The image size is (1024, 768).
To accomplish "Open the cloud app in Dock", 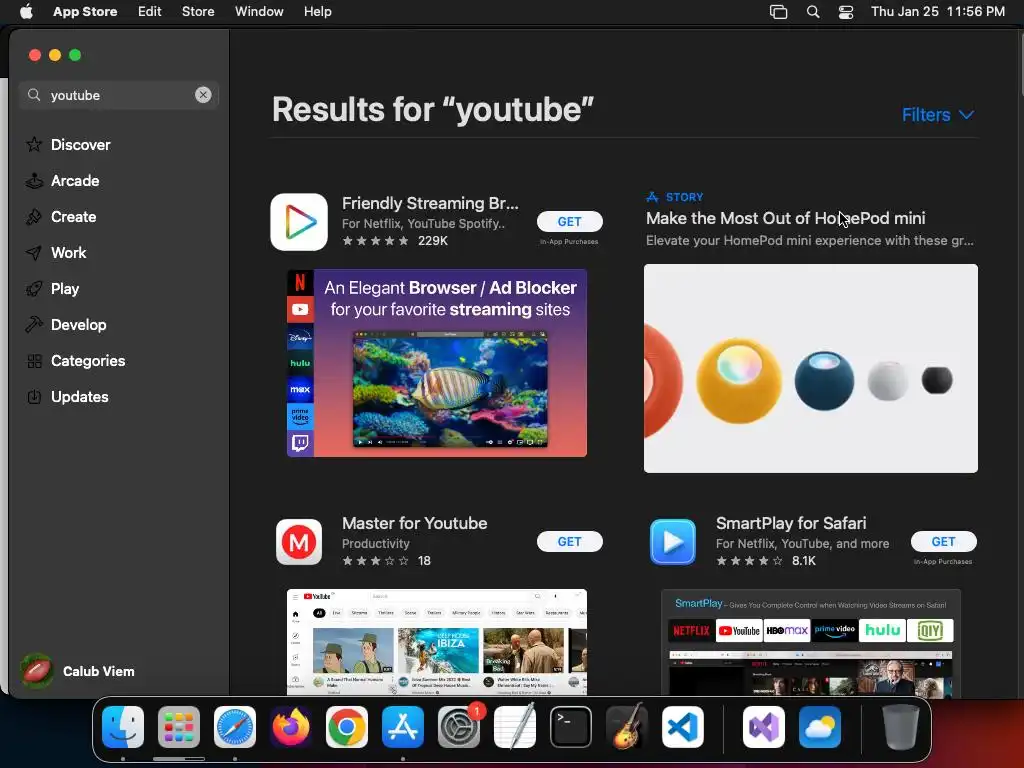I will (x=820, y=727).
